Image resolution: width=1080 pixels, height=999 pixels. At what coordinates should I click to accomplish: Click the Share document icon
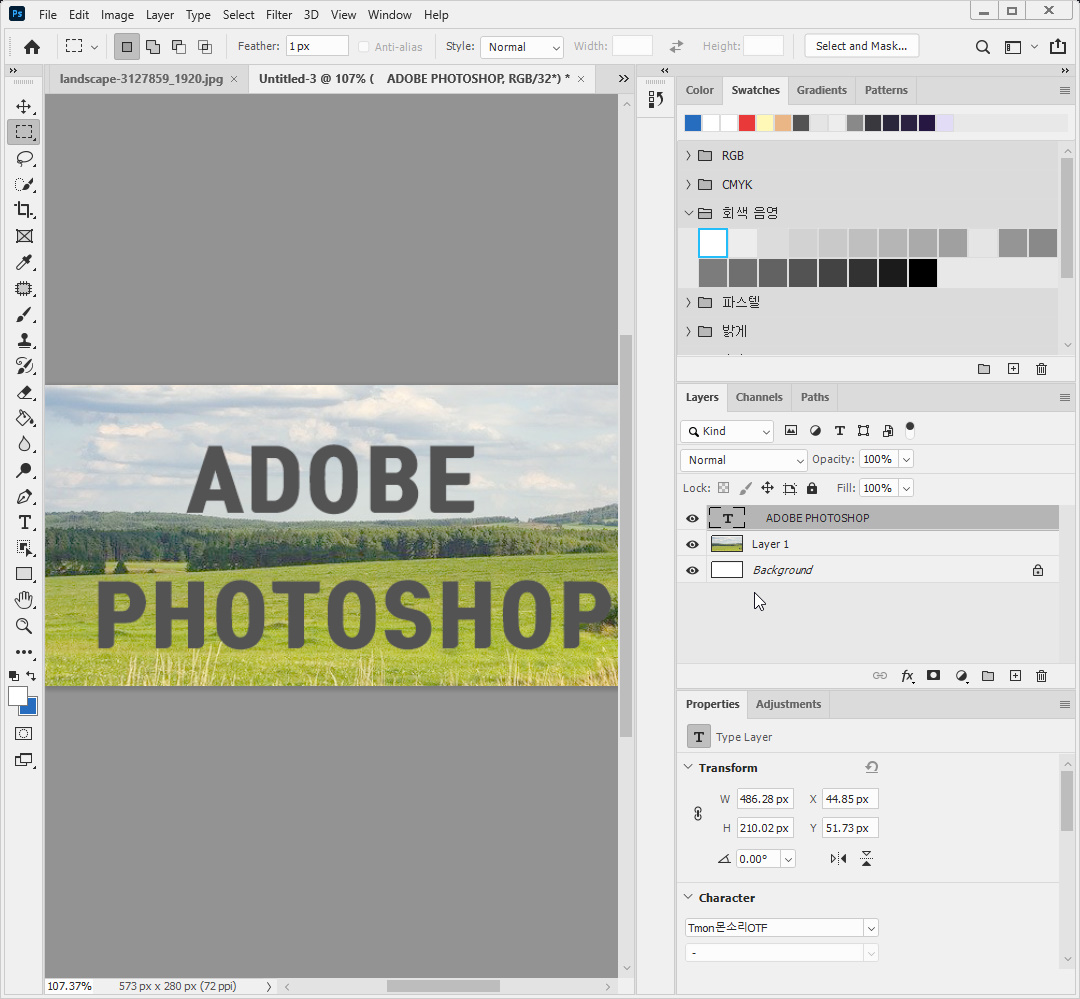tap(1058, 47)
